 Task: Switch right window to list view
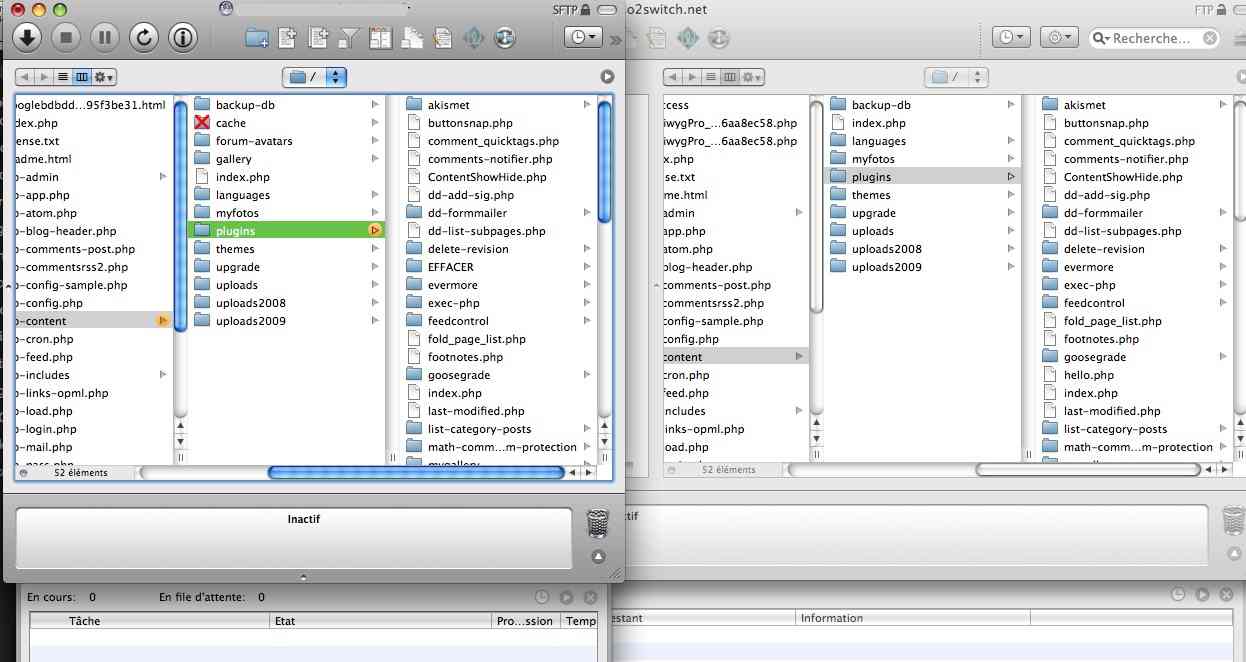(711, 77)
